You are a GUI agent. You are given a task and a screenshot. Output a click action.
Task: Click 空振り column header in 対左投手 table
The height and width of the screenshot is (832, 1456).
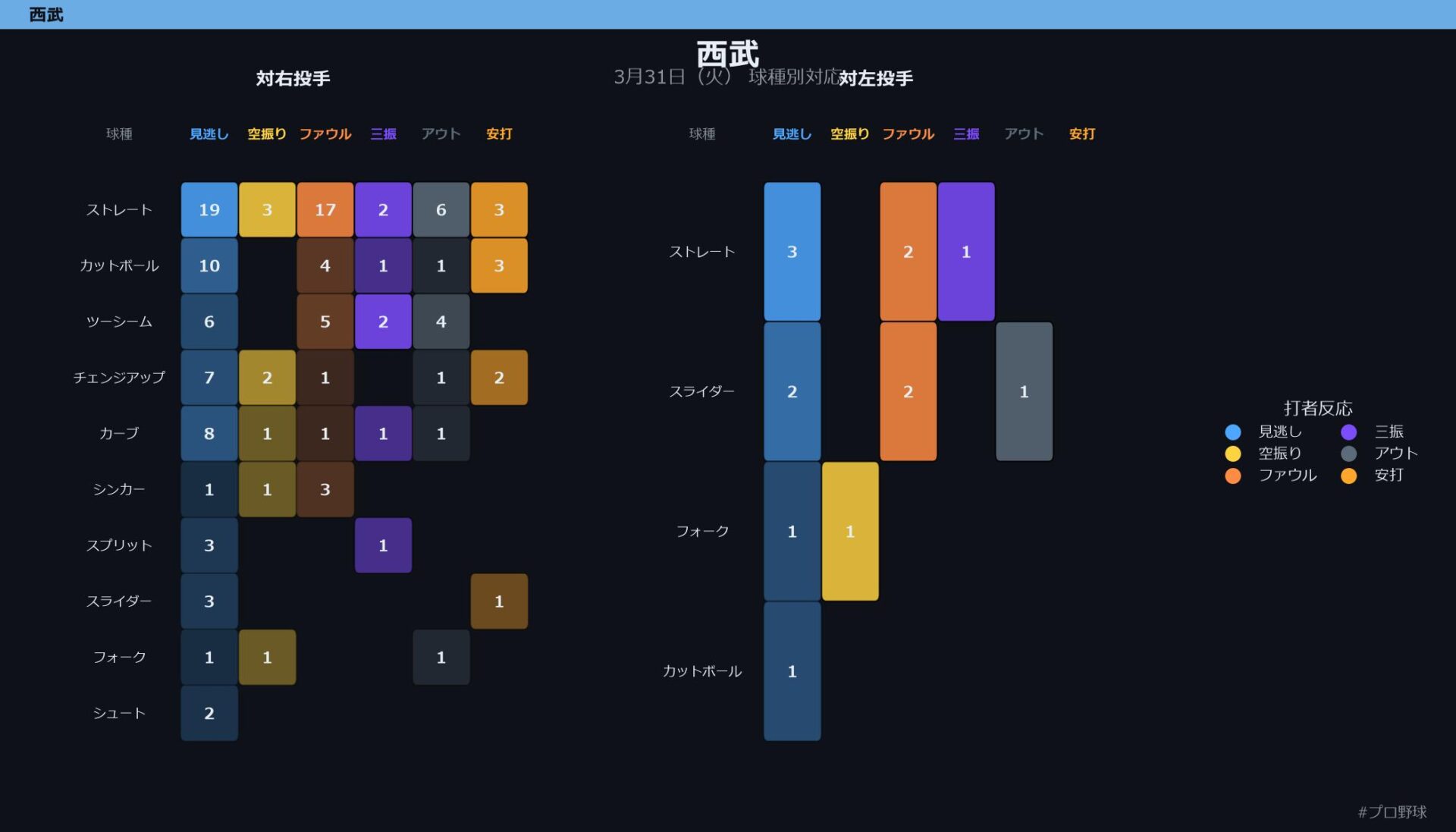pyautogui.click(x=850, y=134)
